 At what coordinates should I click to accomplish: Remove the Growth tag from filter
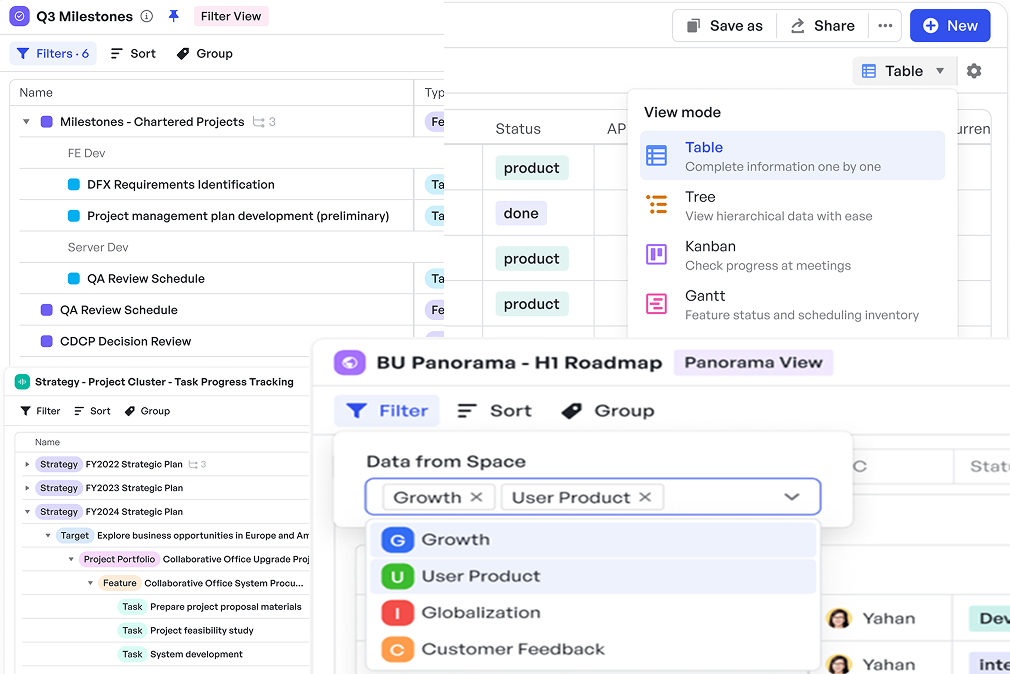(x=476, y=497)
